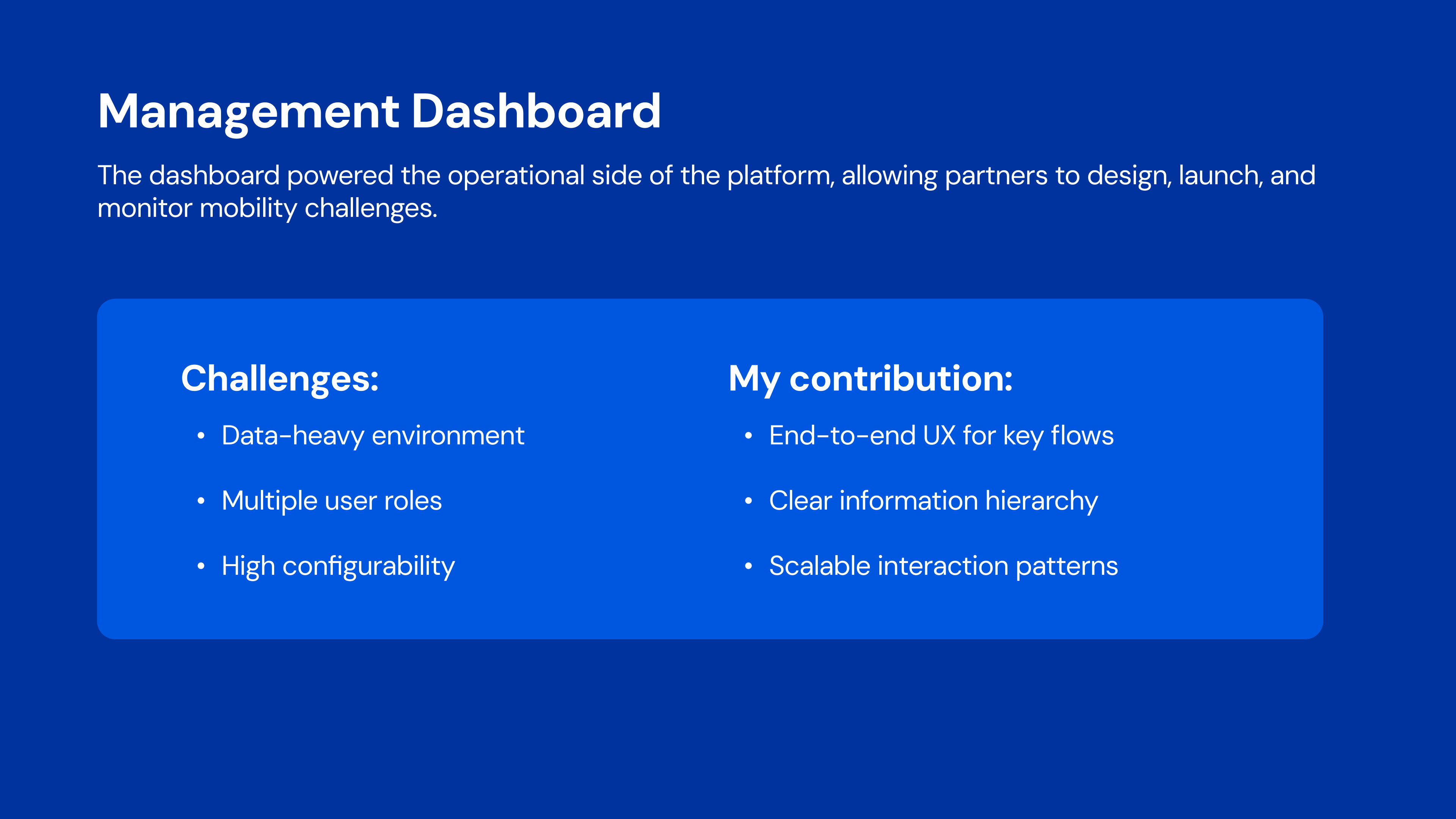Screen dimensions: 1456x819
Task: Click Clear information hierarchy text
Action: (x=933, y=501)
